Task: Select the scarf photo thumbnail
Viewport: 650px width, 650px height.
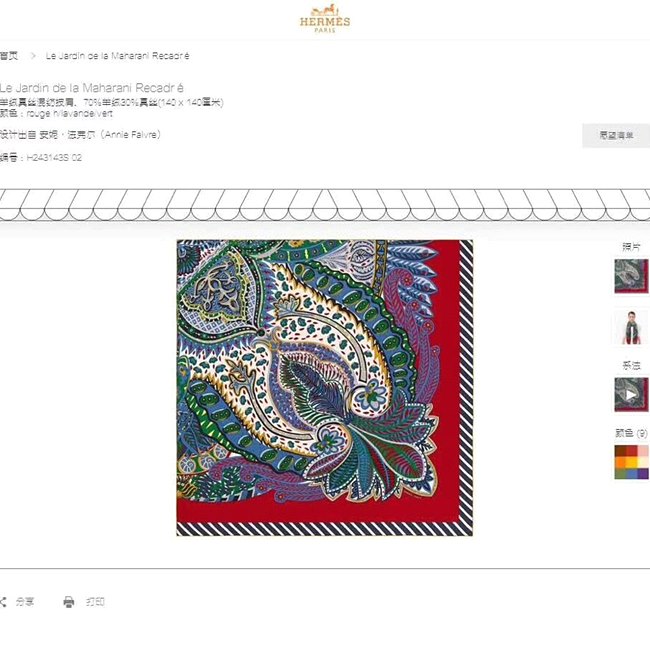Action: click(x=631, y=276)
